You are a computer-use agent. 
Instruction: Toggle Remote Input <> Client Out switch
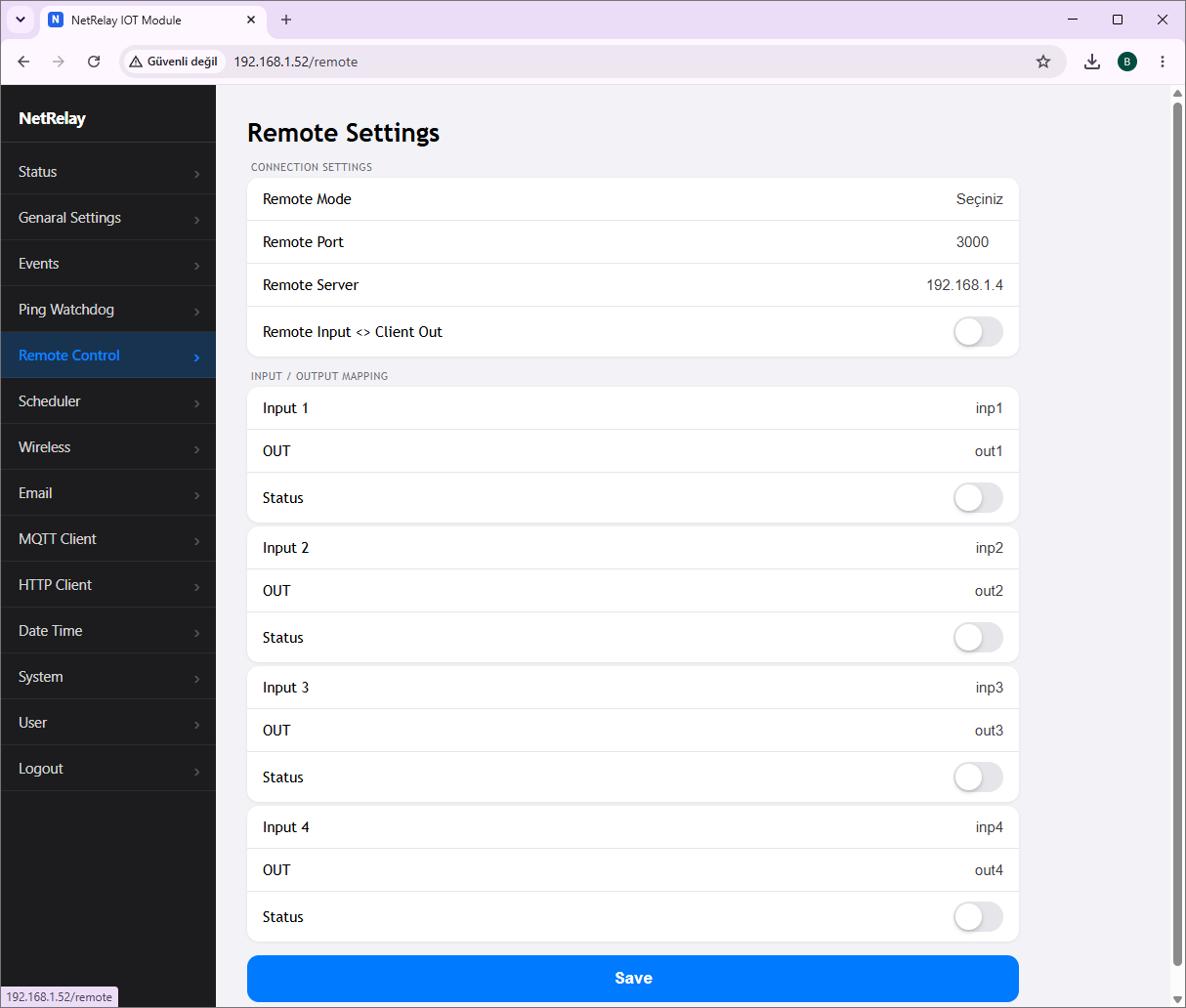(x=978, y=331)
